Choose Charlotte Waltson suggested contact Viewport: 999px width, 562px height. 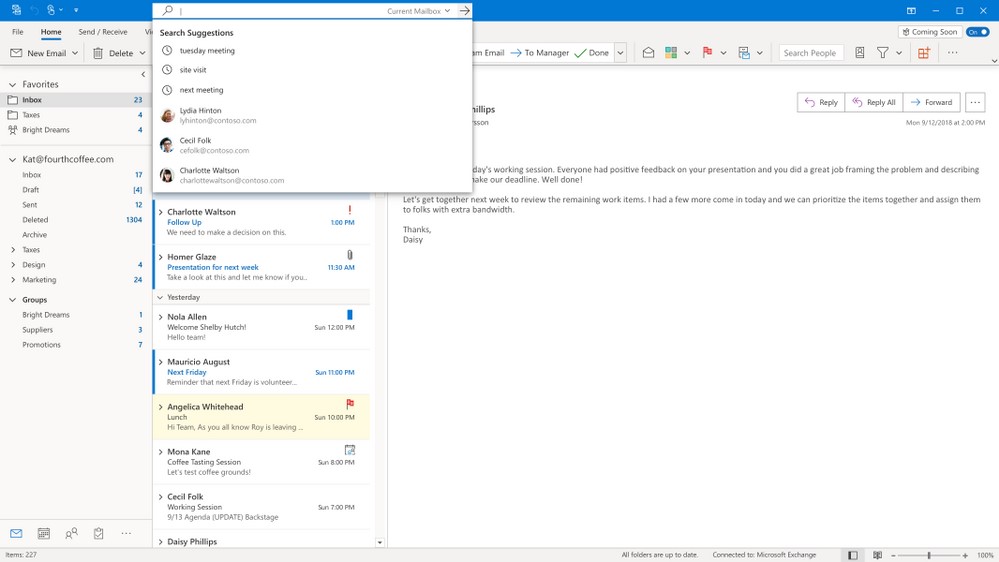(x=312, y=175)
